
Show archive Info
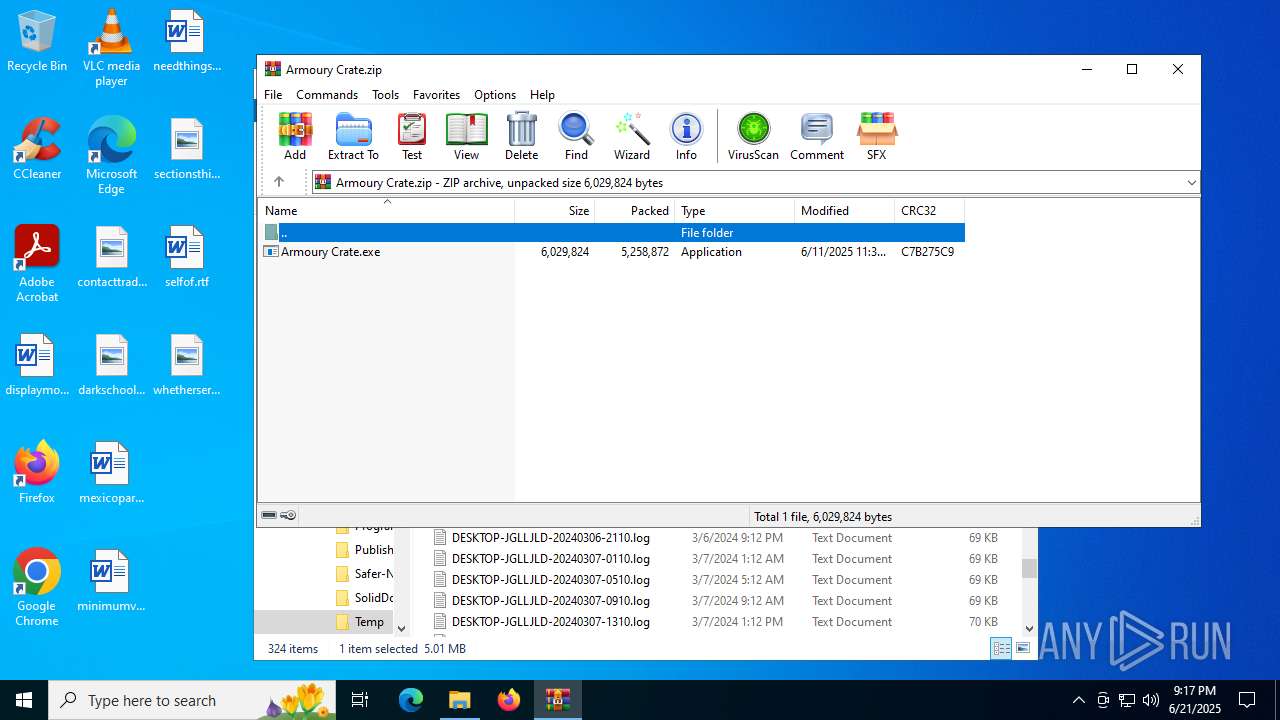point(686,136)
